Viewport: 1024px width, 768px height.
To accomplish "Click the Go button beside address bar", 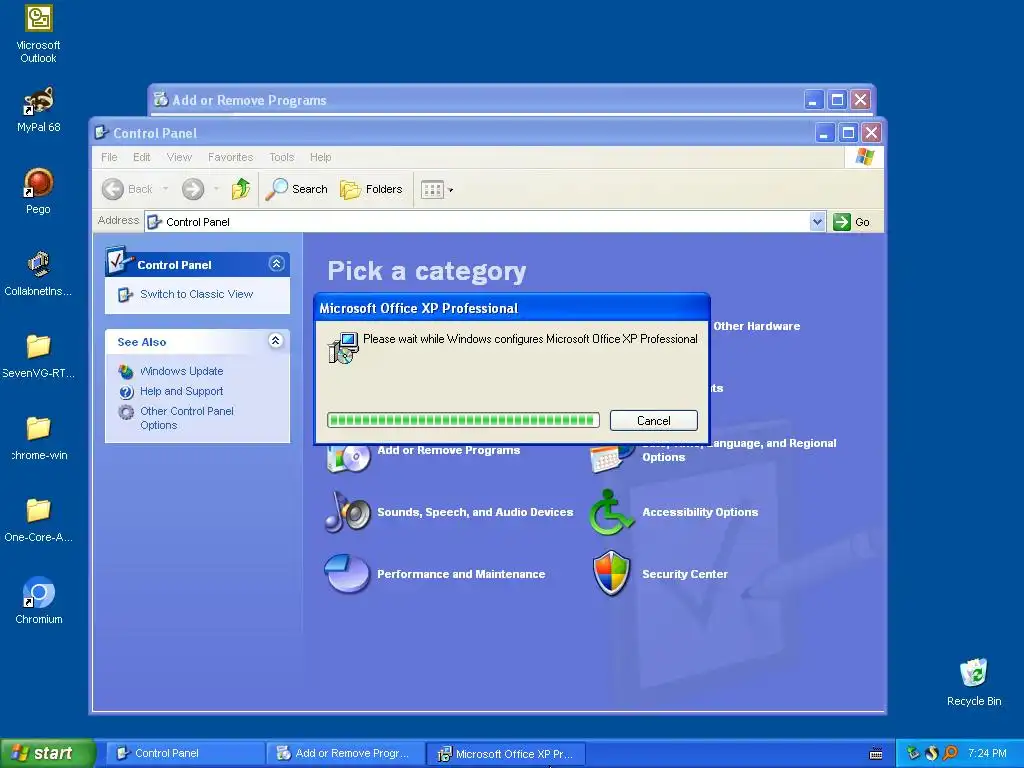I will click(852, 222).
